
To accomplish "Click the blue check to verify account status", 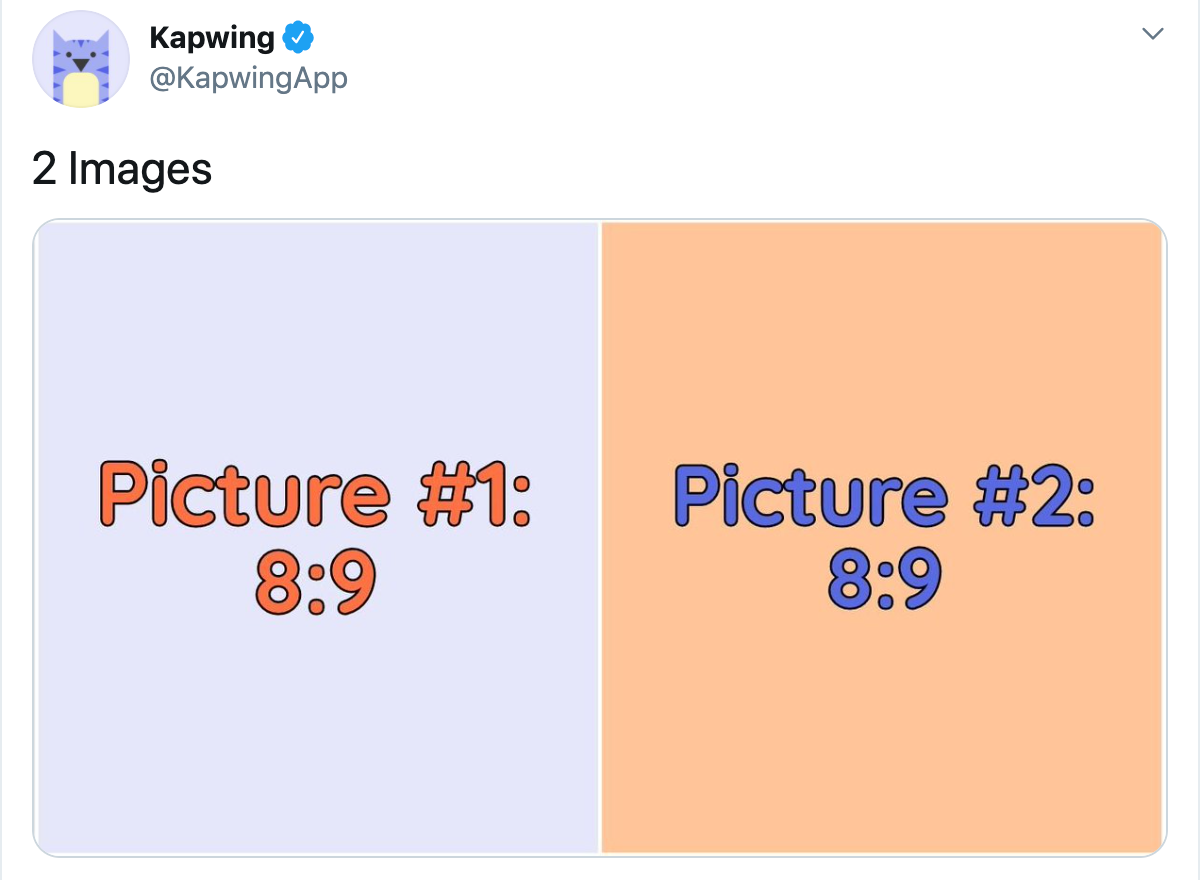I will pyautogui.click(x=298, y=36).
